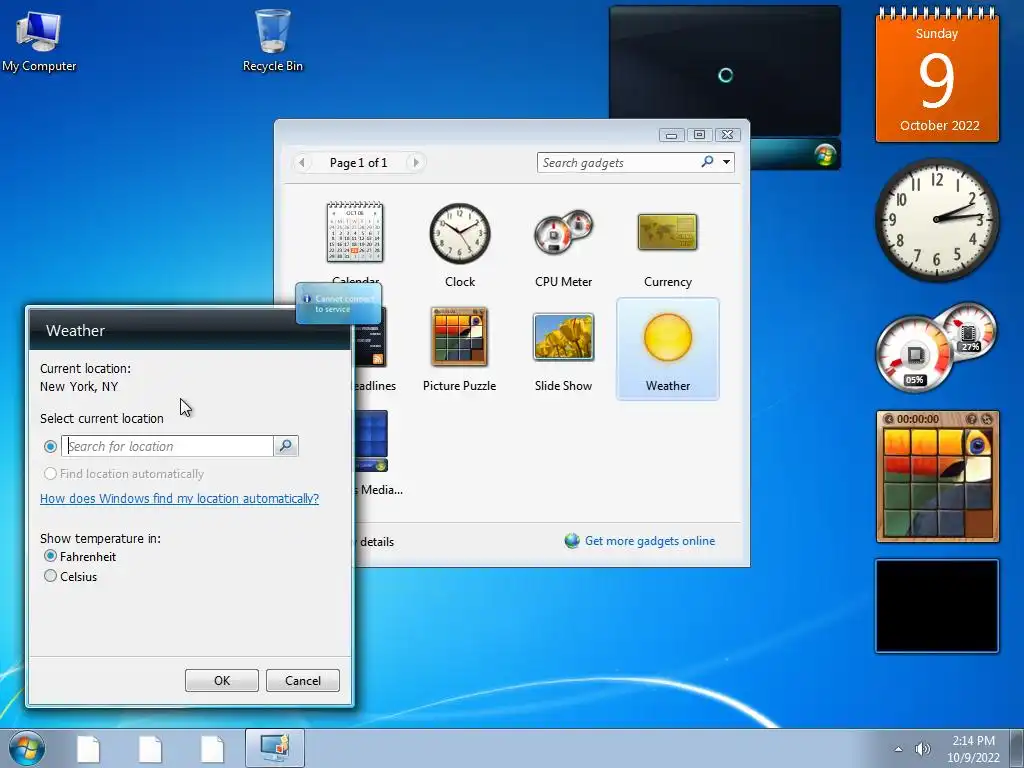Click the Picture Puzzle pause timer icon

(889, 419)
